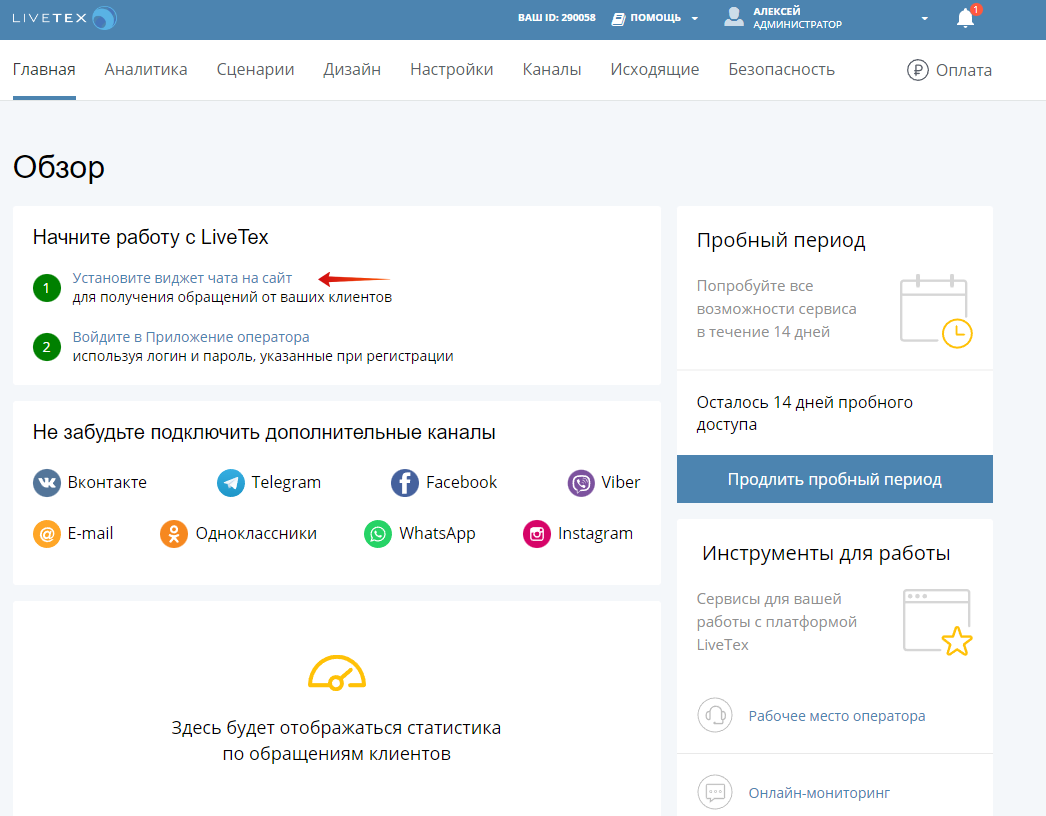
Task: Click the help book icon
Action: pyautogui.click(x=618, y=19)
